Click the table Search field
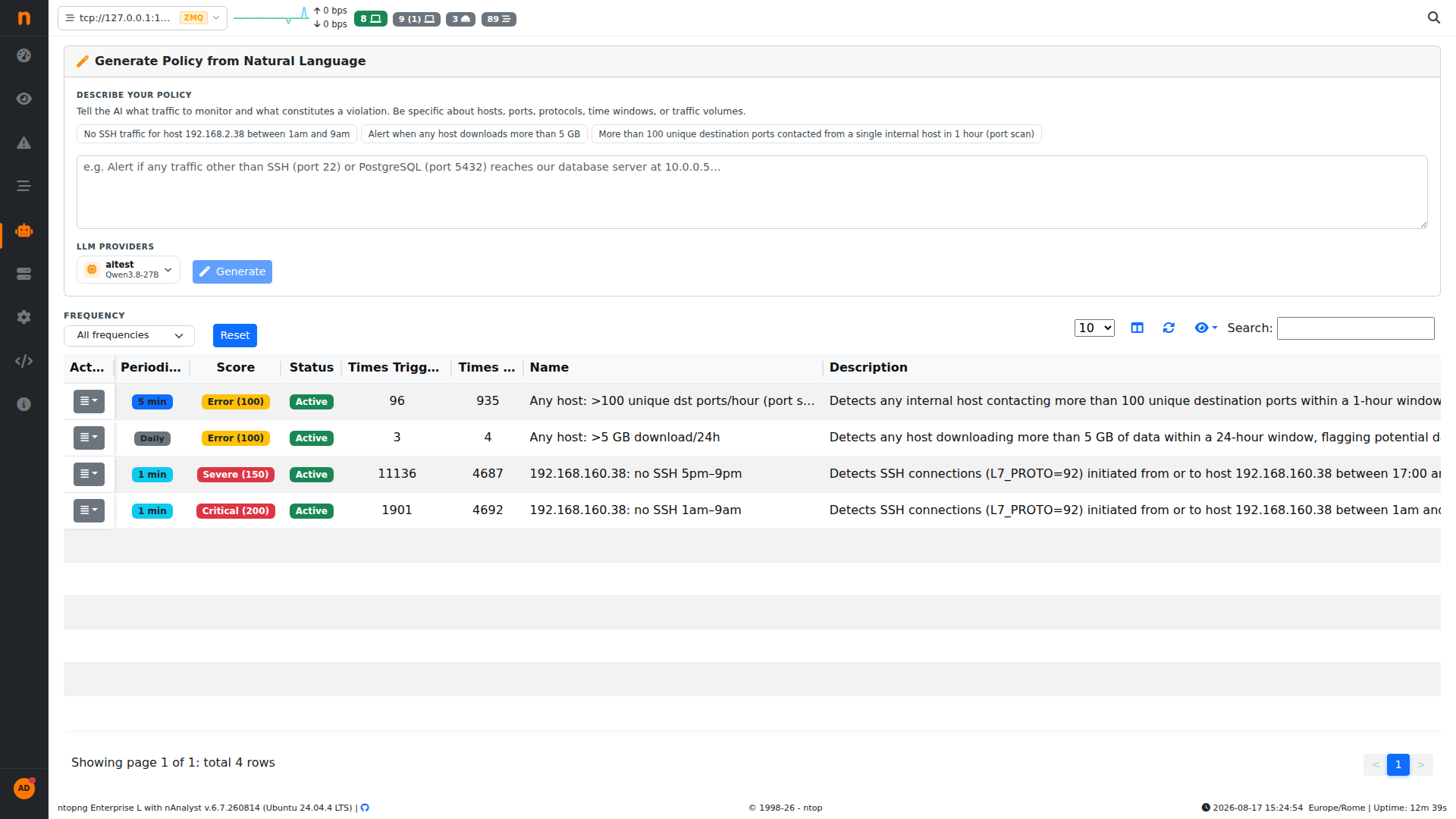Screen dimensions: 1456x819 tap(1355, 328)
